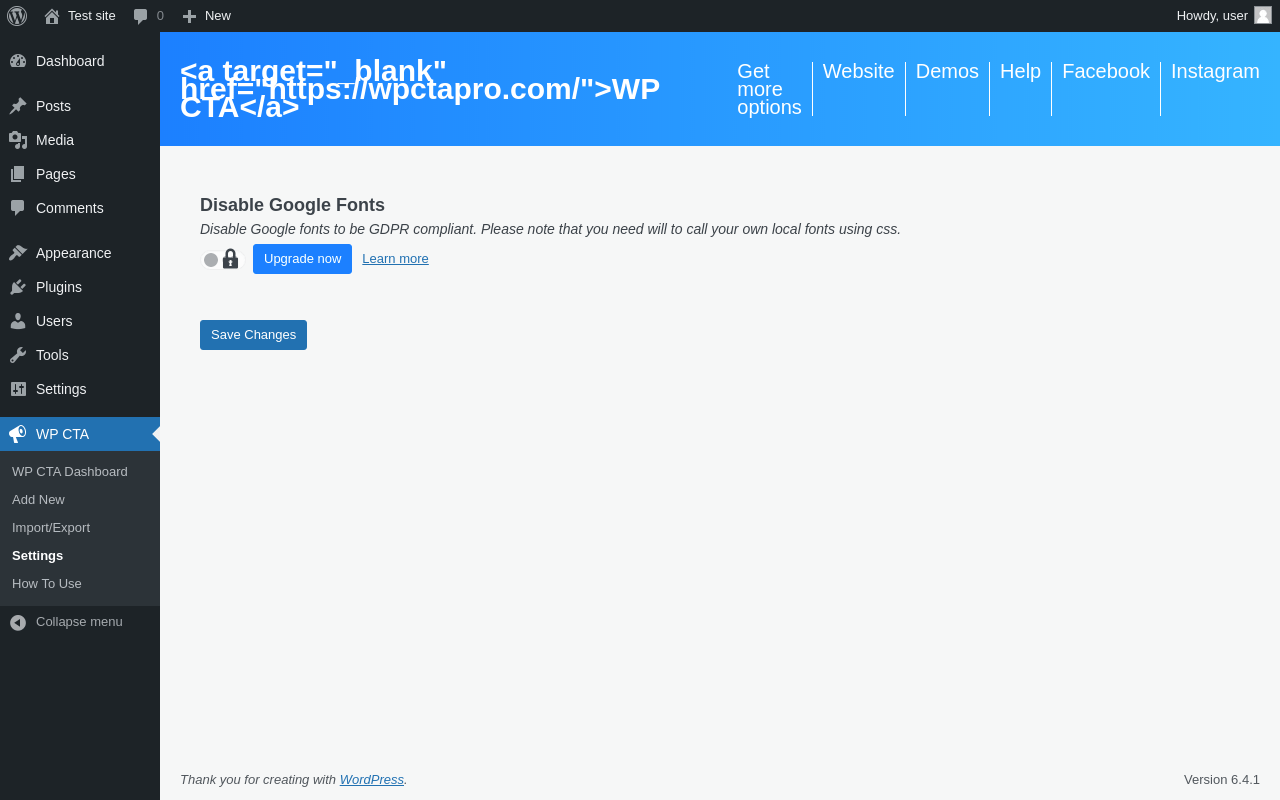The height and width of the screenshot is (800, 1280).
Task: Open the Users menu label
Action: [x=54, y=321]
